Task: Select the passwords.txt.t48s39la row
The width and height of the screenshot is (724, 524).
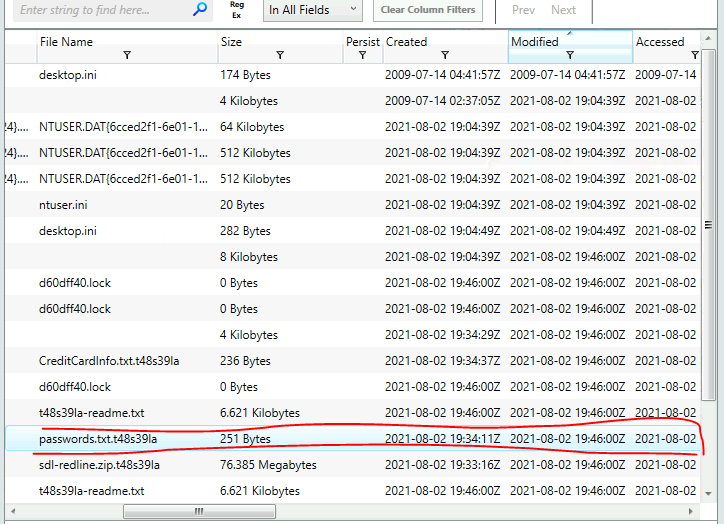Action: point(353,439)
